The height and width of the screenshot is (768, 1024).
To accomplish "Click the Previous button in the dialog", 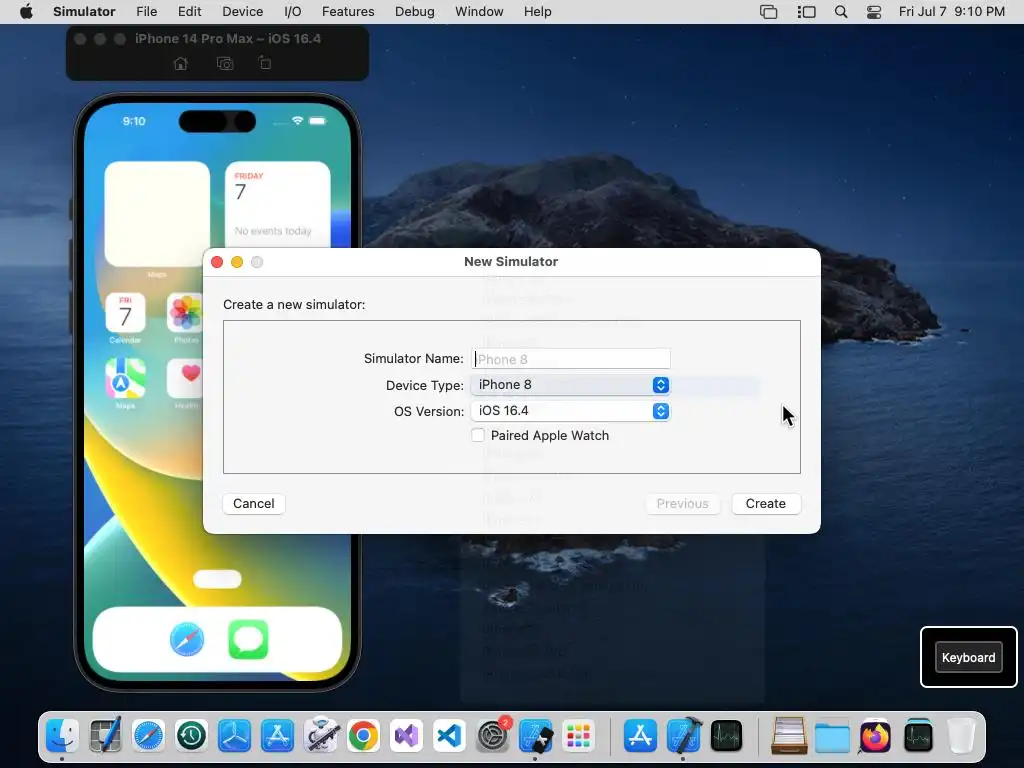I will tap(682, 504).
